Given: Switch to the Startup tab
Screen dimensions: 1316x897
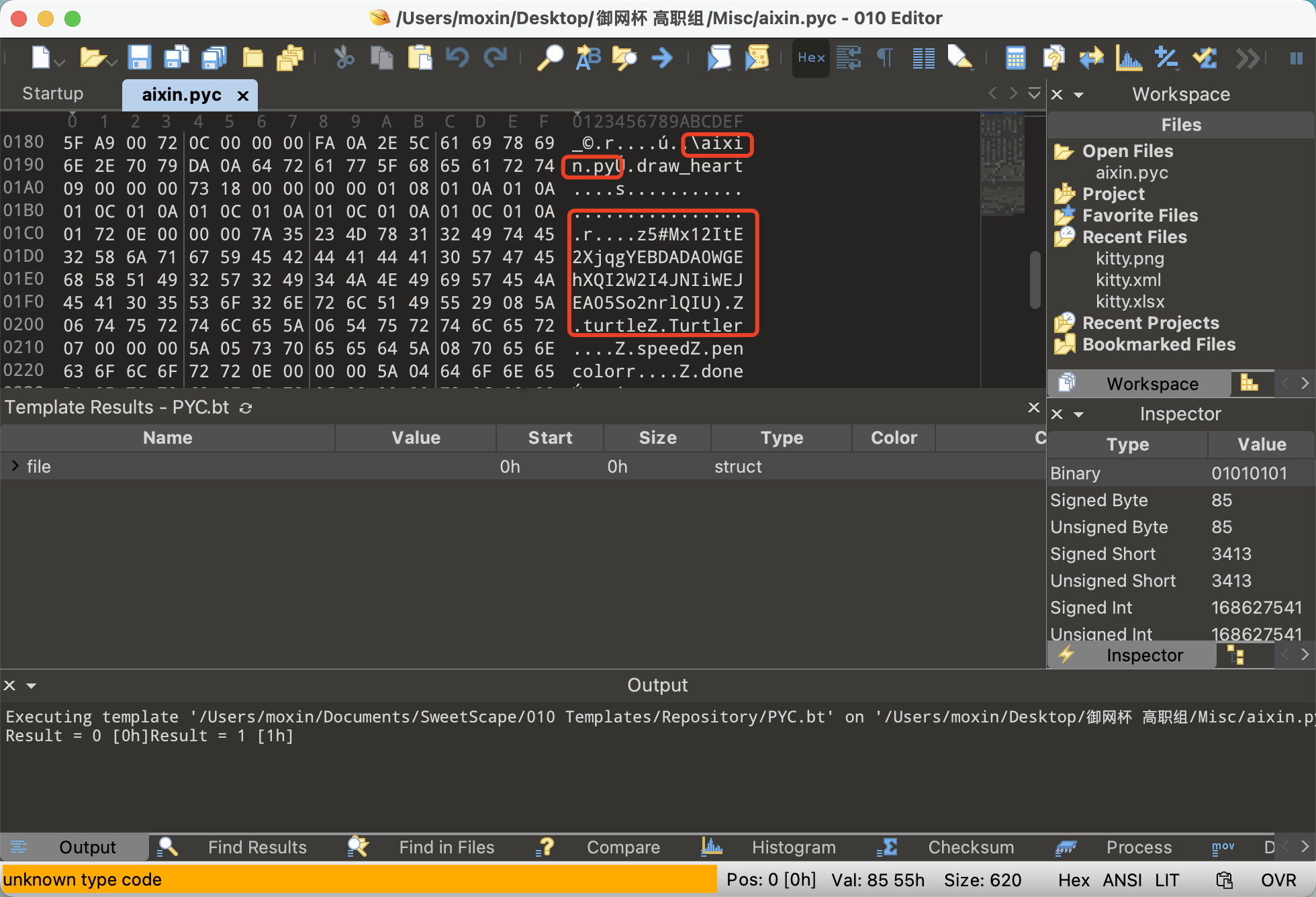Looking at the screenshot, I should [53, 93].
